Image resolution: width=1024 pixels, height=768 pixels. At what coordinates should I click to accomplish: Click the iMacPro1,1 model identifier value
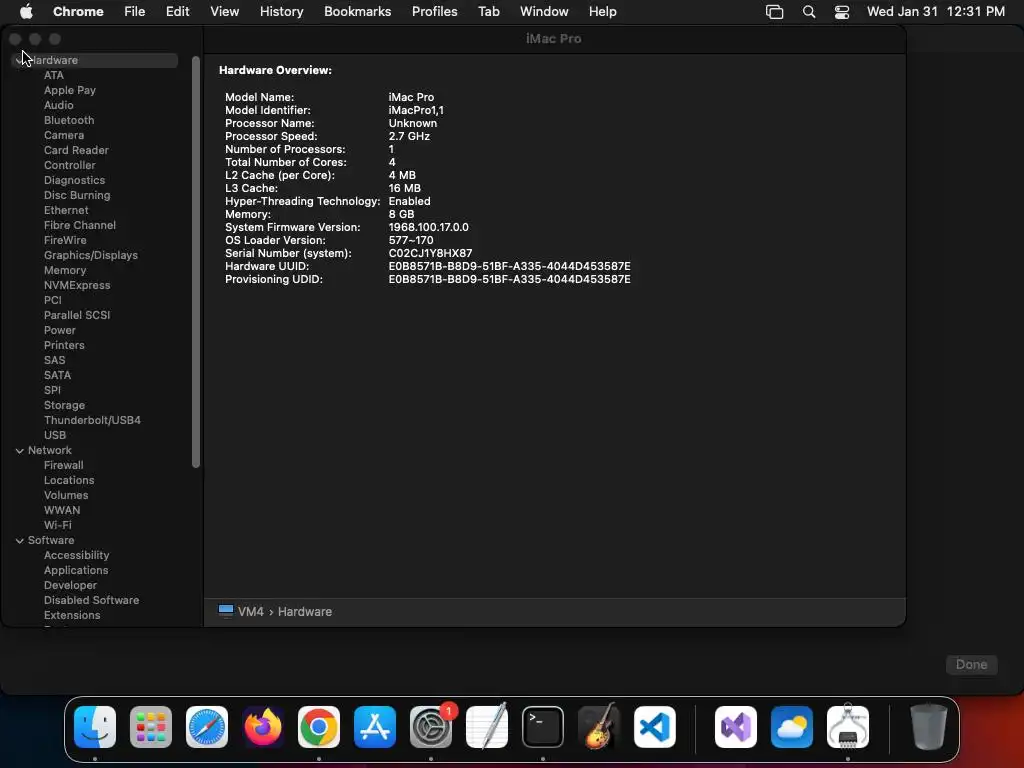click(x=416, y=110)
